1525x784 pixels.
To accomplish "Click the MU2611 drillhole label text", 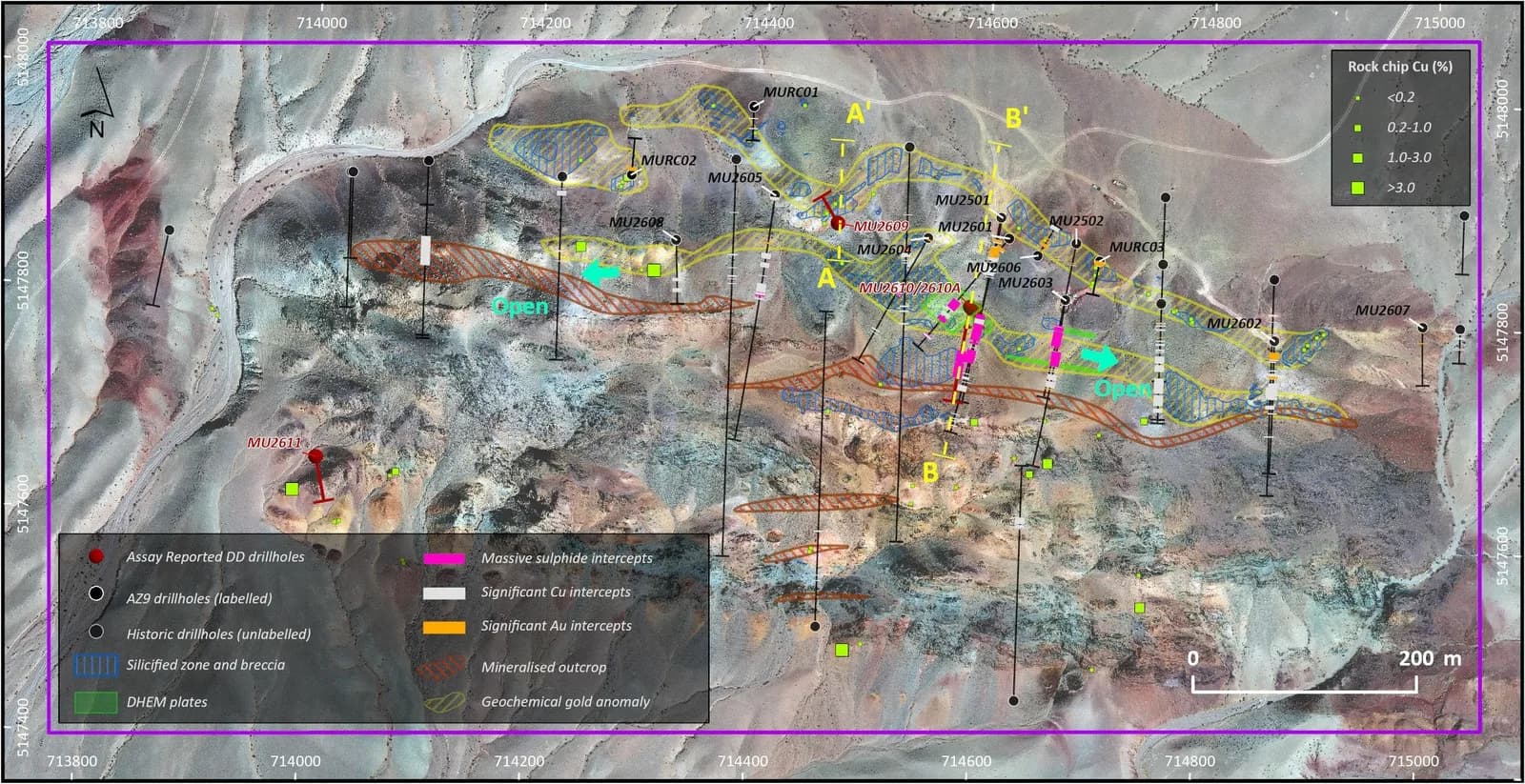I will 274,443.
